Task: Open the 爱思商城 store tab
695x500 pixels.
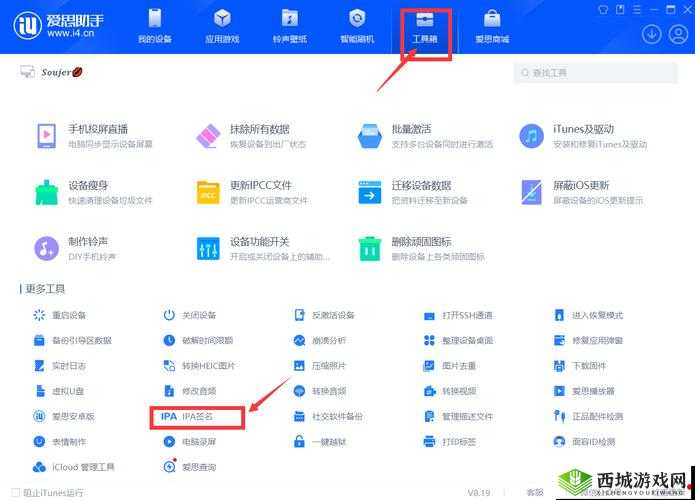Action: (492, 26)
